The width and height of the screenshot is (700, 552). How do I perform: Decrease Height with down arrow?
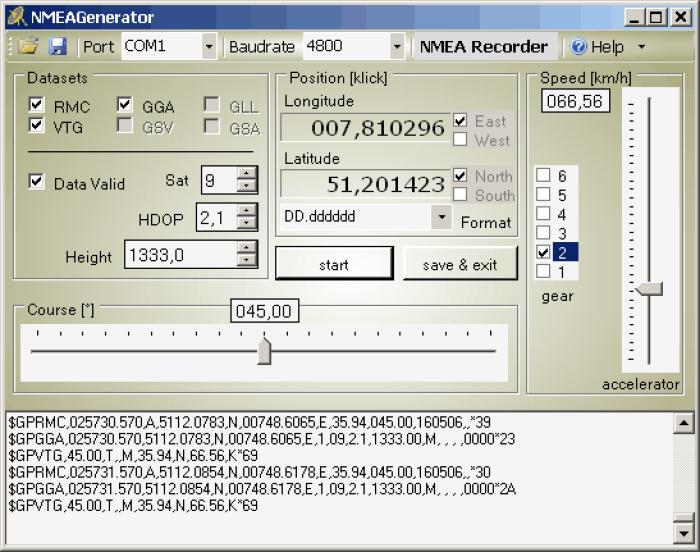[x=246, y=260]
